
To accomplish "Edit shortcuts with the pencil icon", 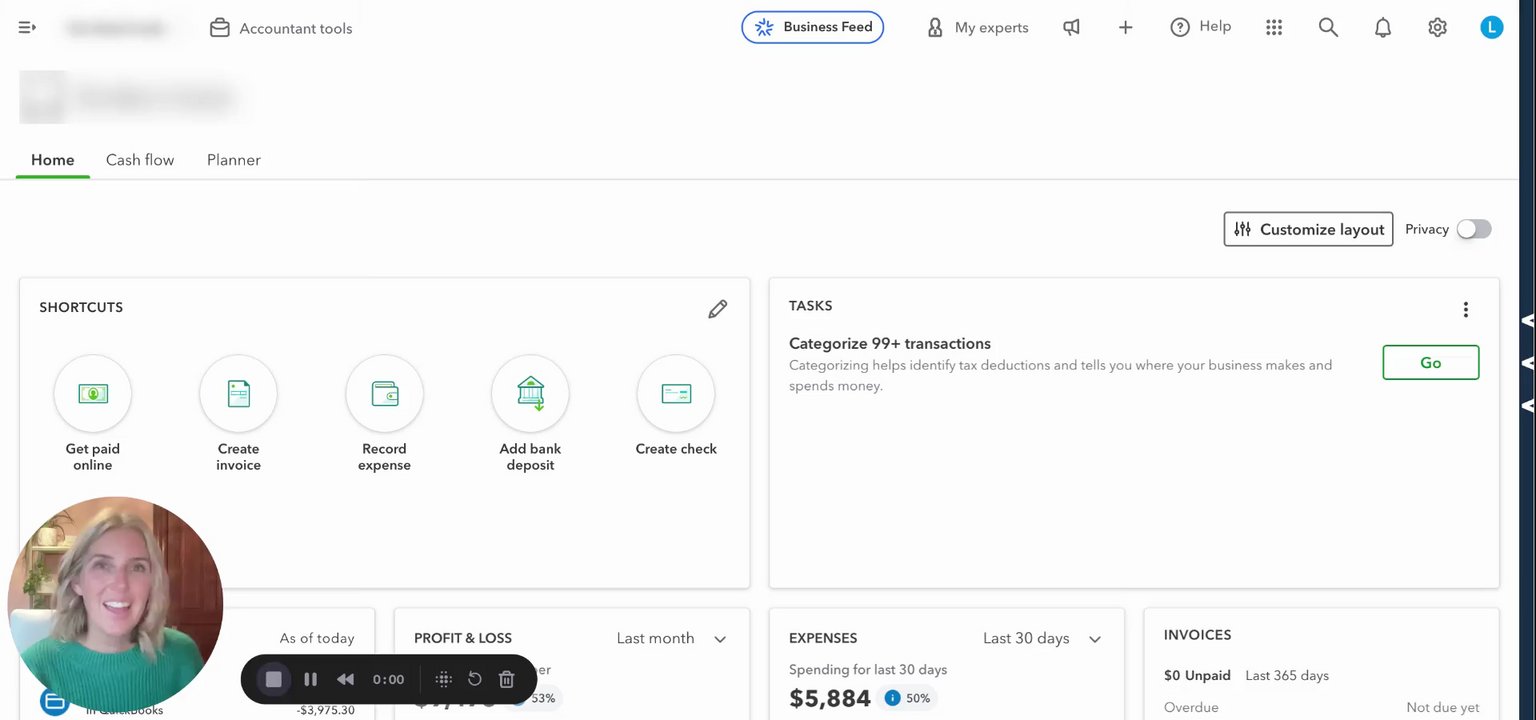I will (717, 309).
